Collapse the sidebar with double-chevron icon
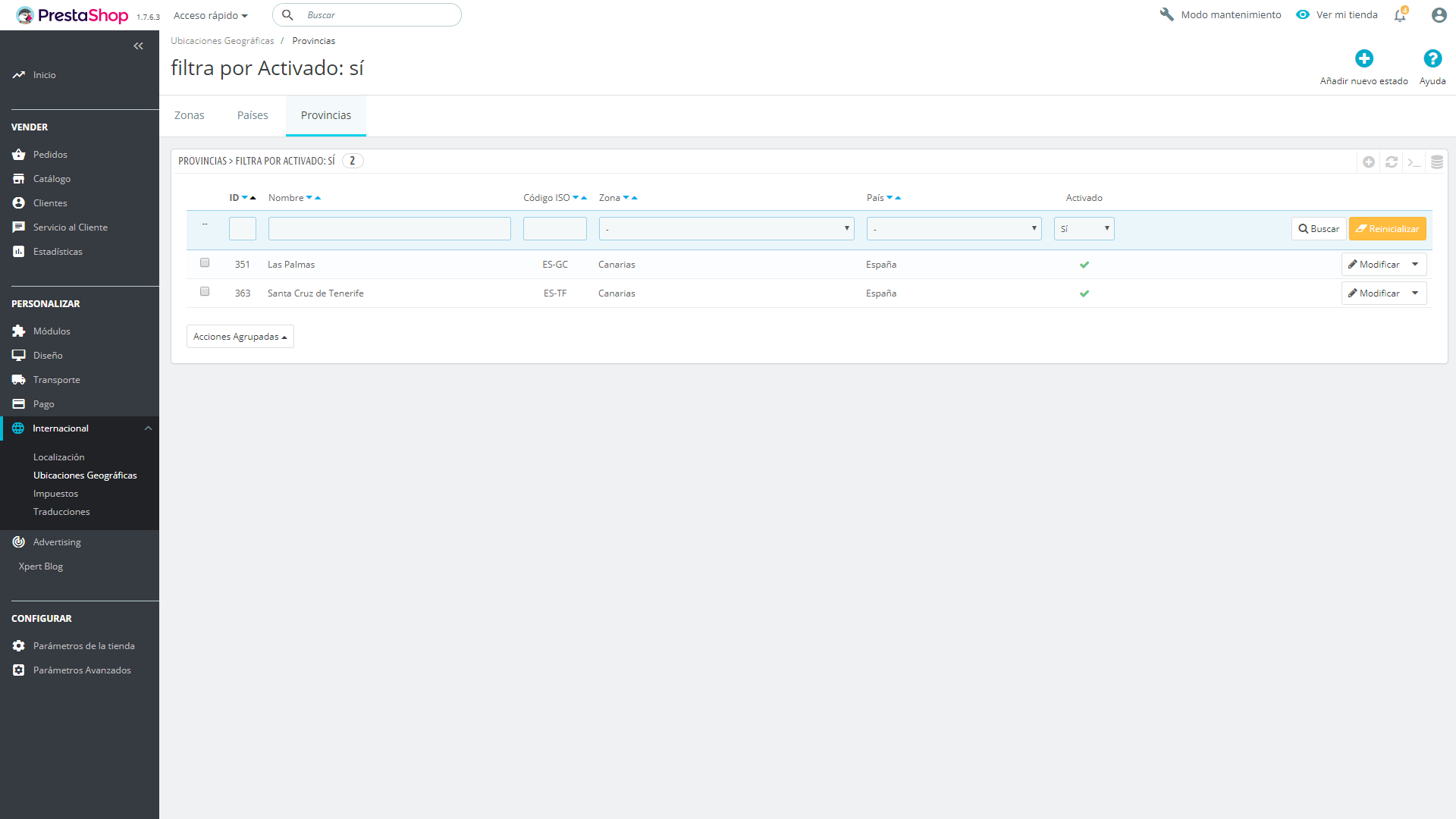The image size is (1456, 819). 138,46
